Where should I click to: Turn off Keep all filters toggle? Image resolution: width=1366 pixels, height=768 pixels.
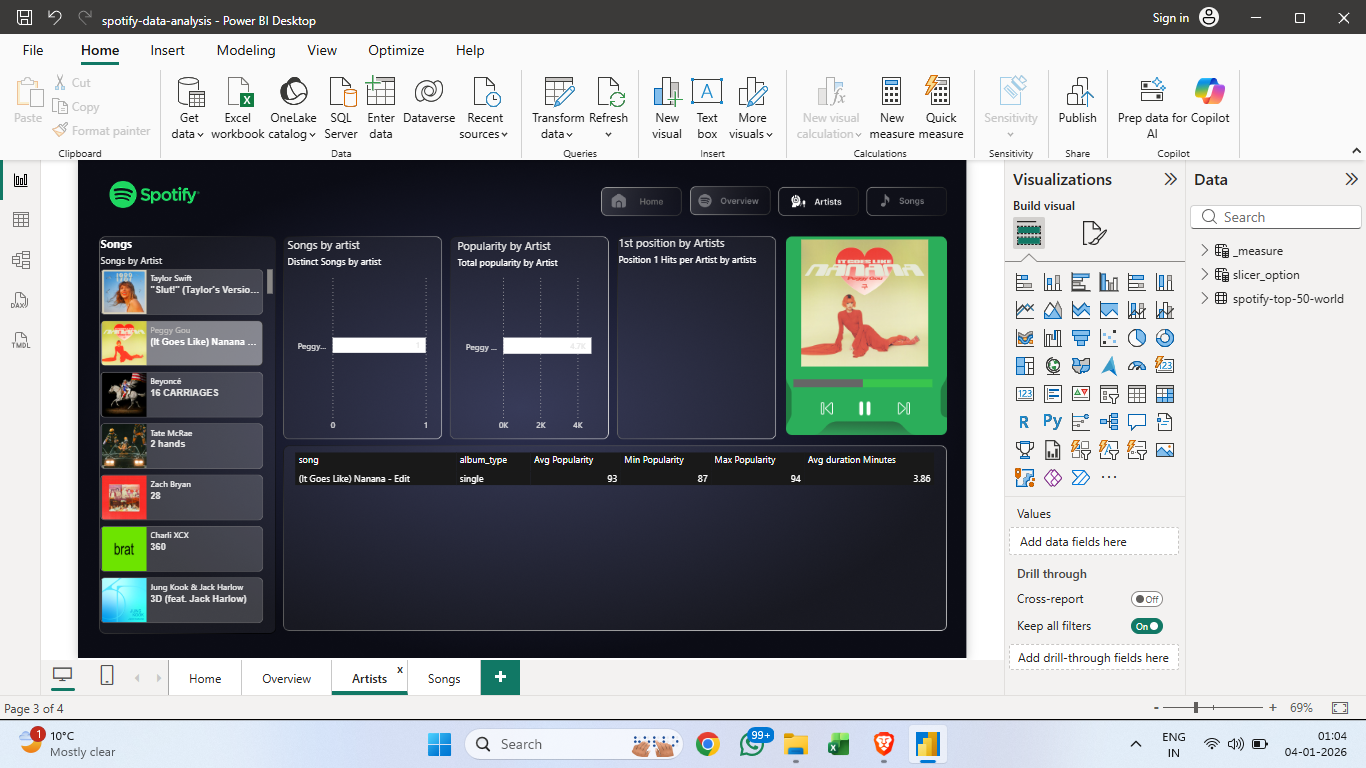coord(1147,626)
